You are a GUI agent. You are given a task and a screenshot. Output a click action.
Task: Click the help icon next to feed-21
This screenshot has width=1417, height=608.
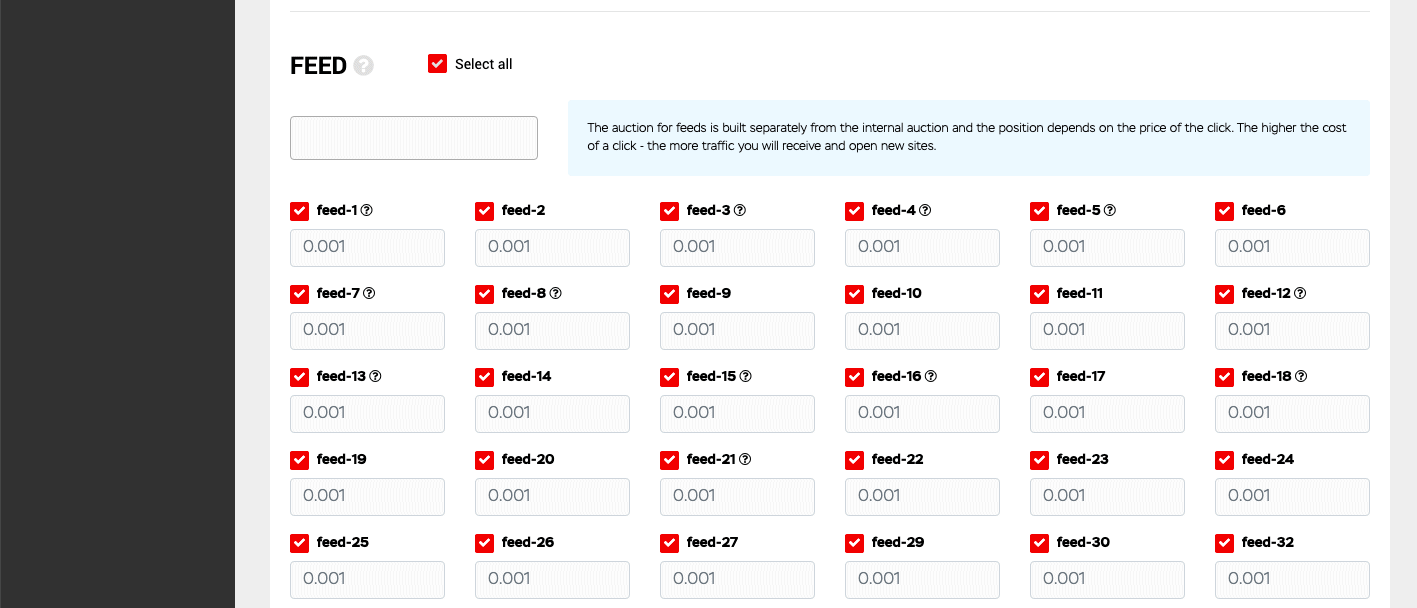tap(745, 460)
